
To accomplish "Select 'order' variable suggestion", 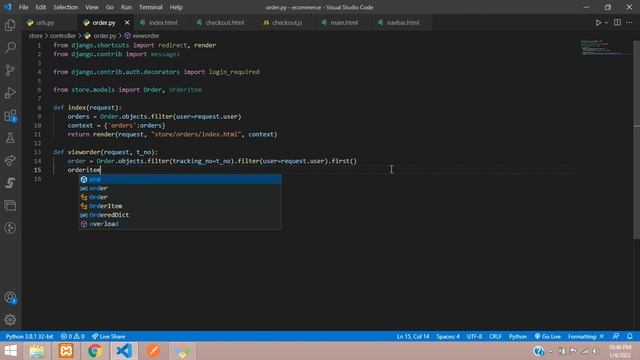I will click(x=180, y=188).
